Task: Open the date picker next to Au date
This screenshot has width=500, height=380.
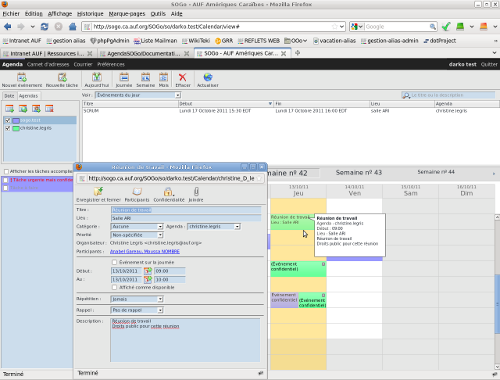Action: coord(148,279)
